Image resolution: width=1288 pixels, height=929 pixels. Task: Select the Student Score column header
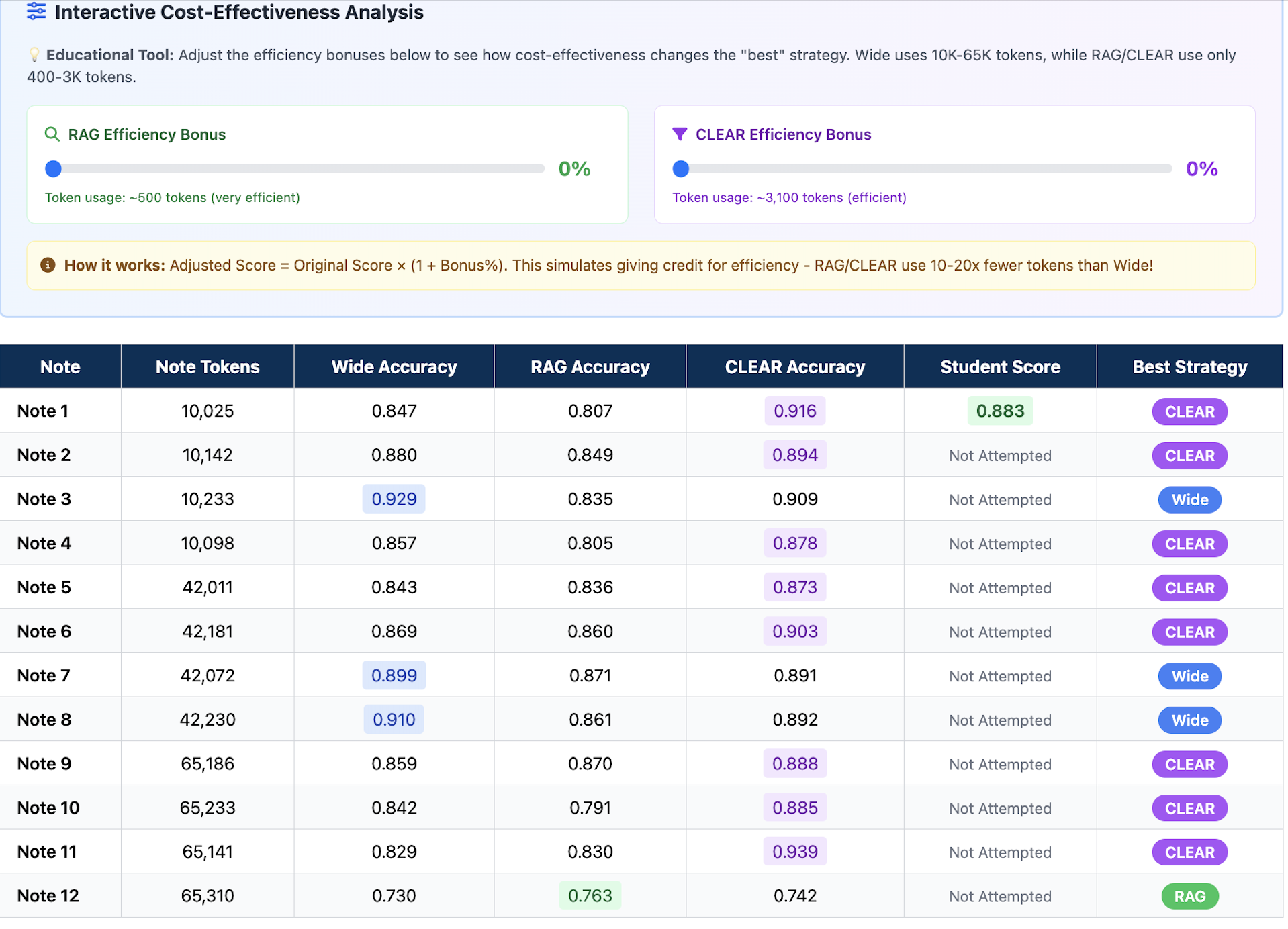(x=1000, y=366)
